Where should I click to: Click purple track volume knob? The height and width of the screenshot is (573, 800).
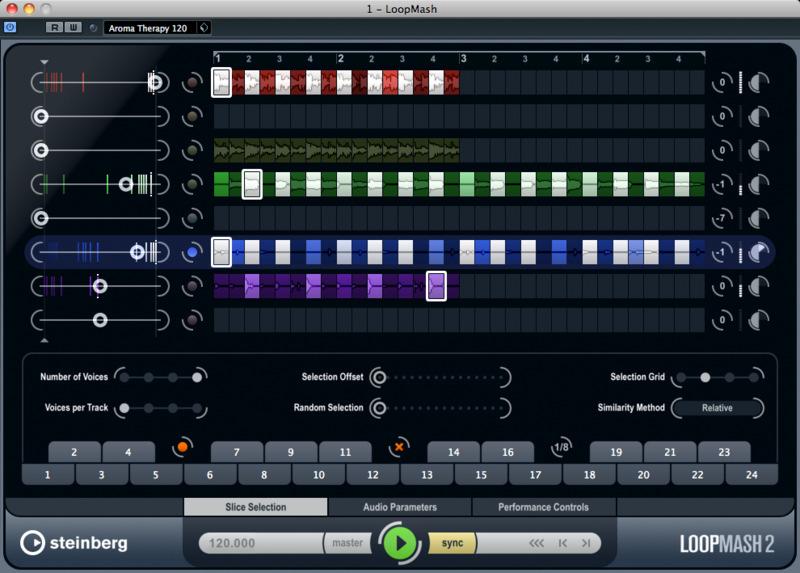(x=759, y=286)
